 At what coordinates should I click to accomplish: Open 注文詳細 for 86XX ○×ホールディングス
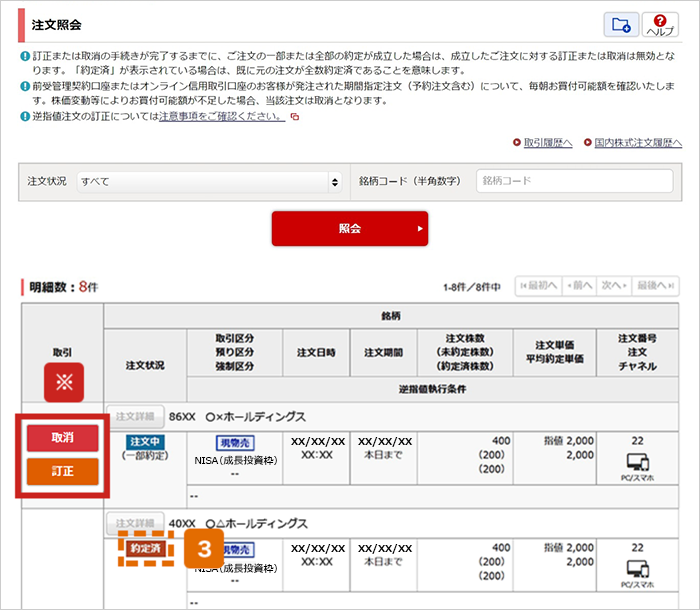point(135,417)
